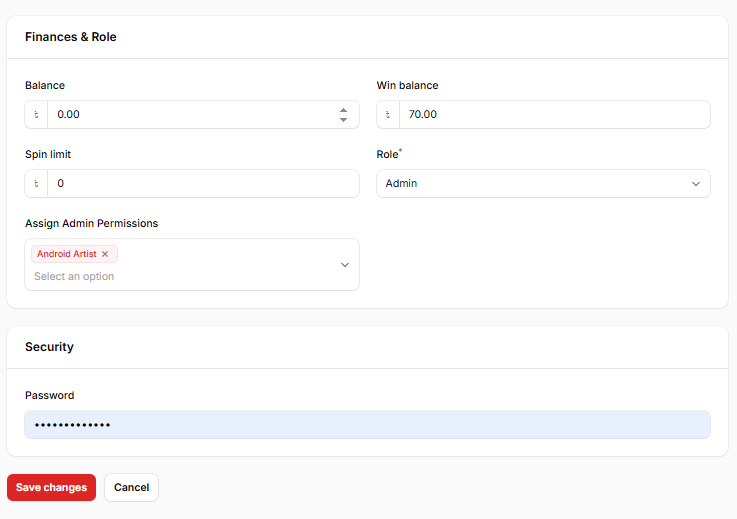Screen dimensions: 737x519
Task: Open the Role dropdown showing Admin
Action: pos(543,184)
